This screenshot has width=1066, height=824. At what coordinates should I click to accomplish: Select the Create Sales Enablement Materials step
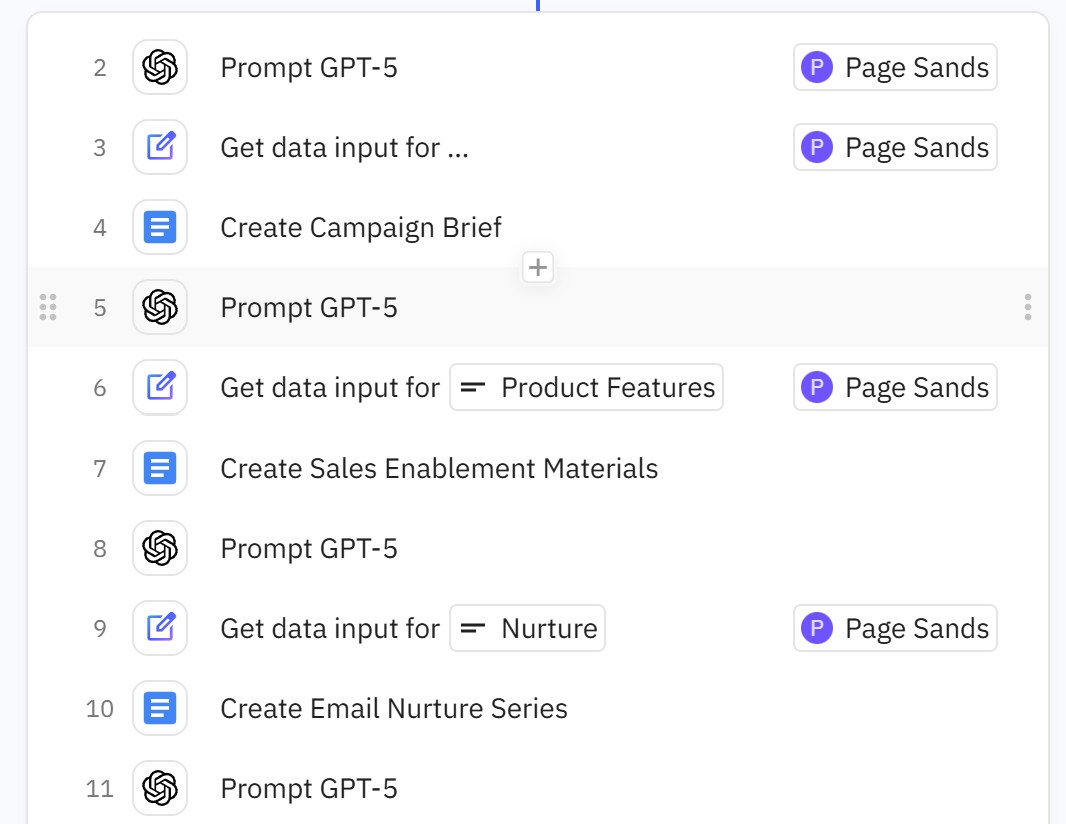coord(439,468)
